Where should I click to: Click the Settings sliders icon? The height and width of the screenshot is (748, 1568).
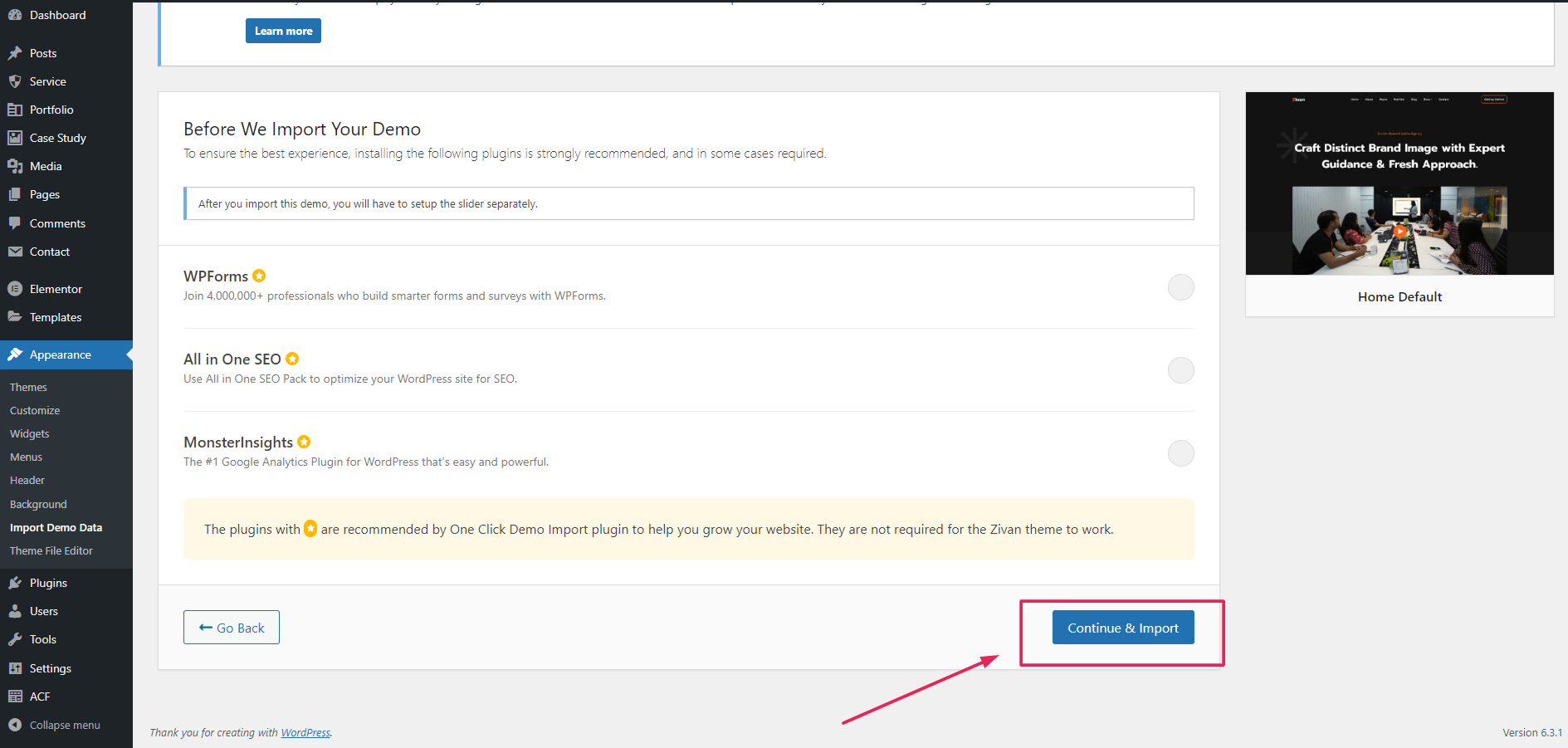coord(15,668)
